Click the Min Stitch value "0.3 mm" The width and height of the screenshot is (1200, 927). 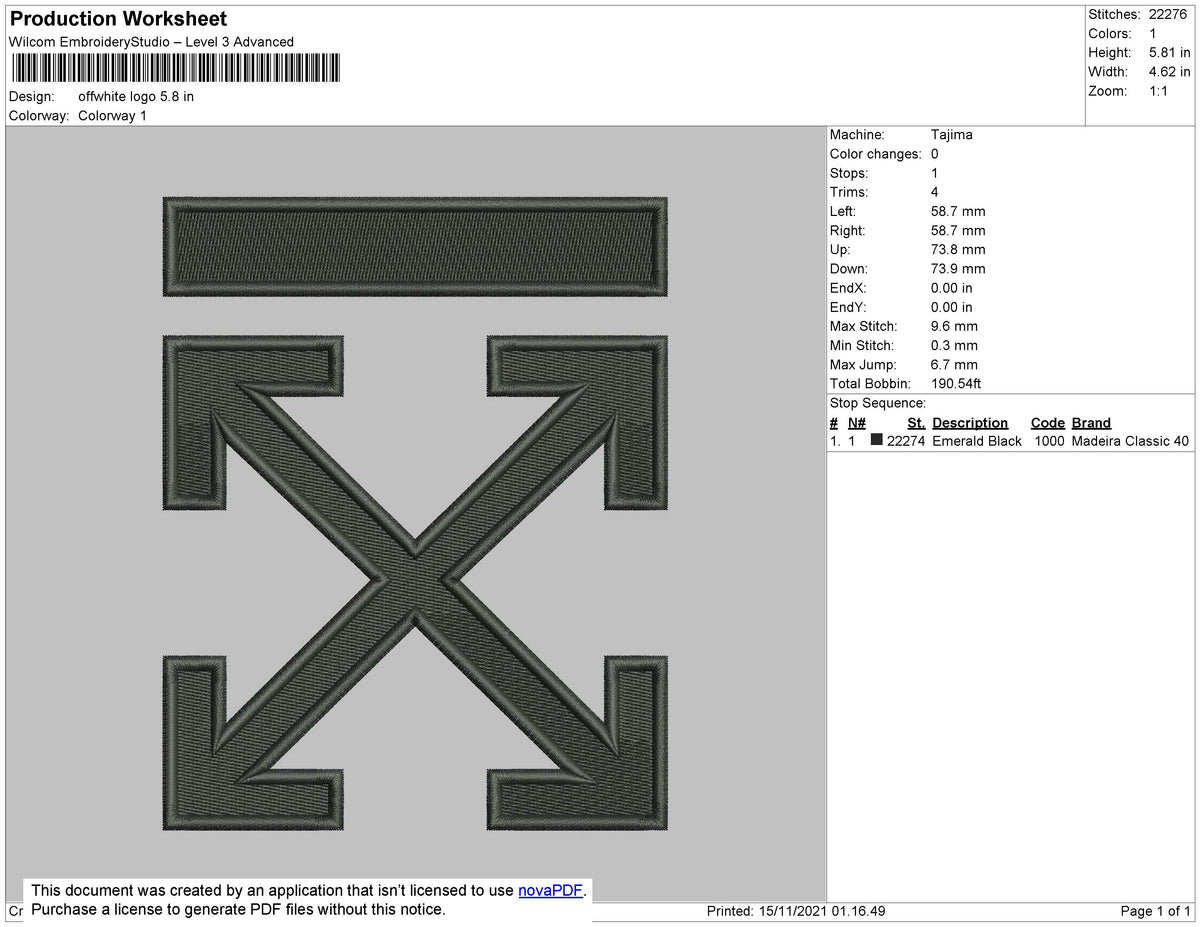(954, 345)
